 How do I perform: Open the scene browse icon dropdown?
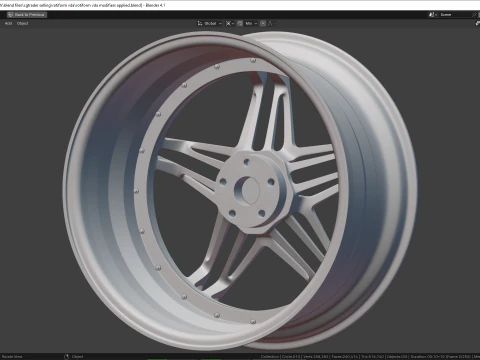pyautogui.click(x=433, y=15)
